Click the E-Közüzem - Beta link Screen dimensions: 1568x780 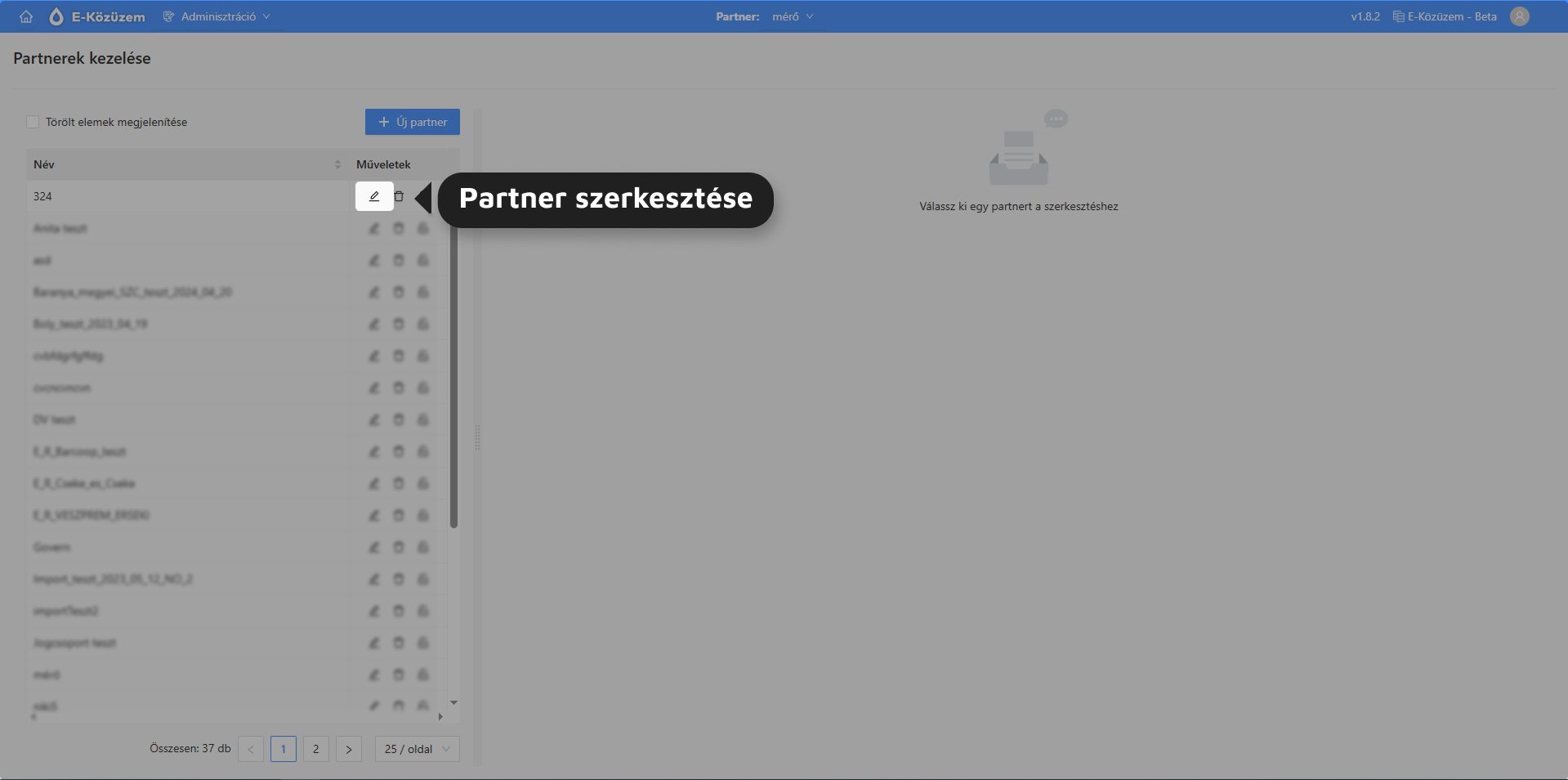tap(1445, 16)
